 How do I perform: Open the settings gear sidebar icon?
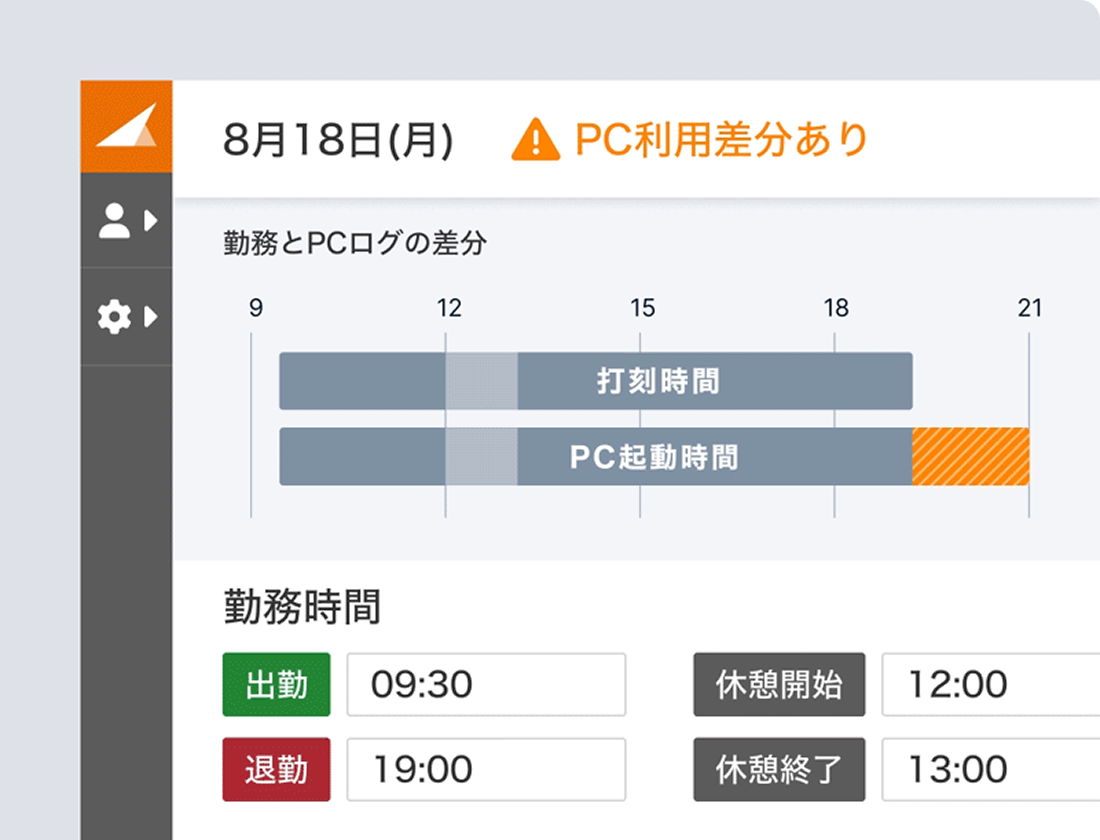114,316
